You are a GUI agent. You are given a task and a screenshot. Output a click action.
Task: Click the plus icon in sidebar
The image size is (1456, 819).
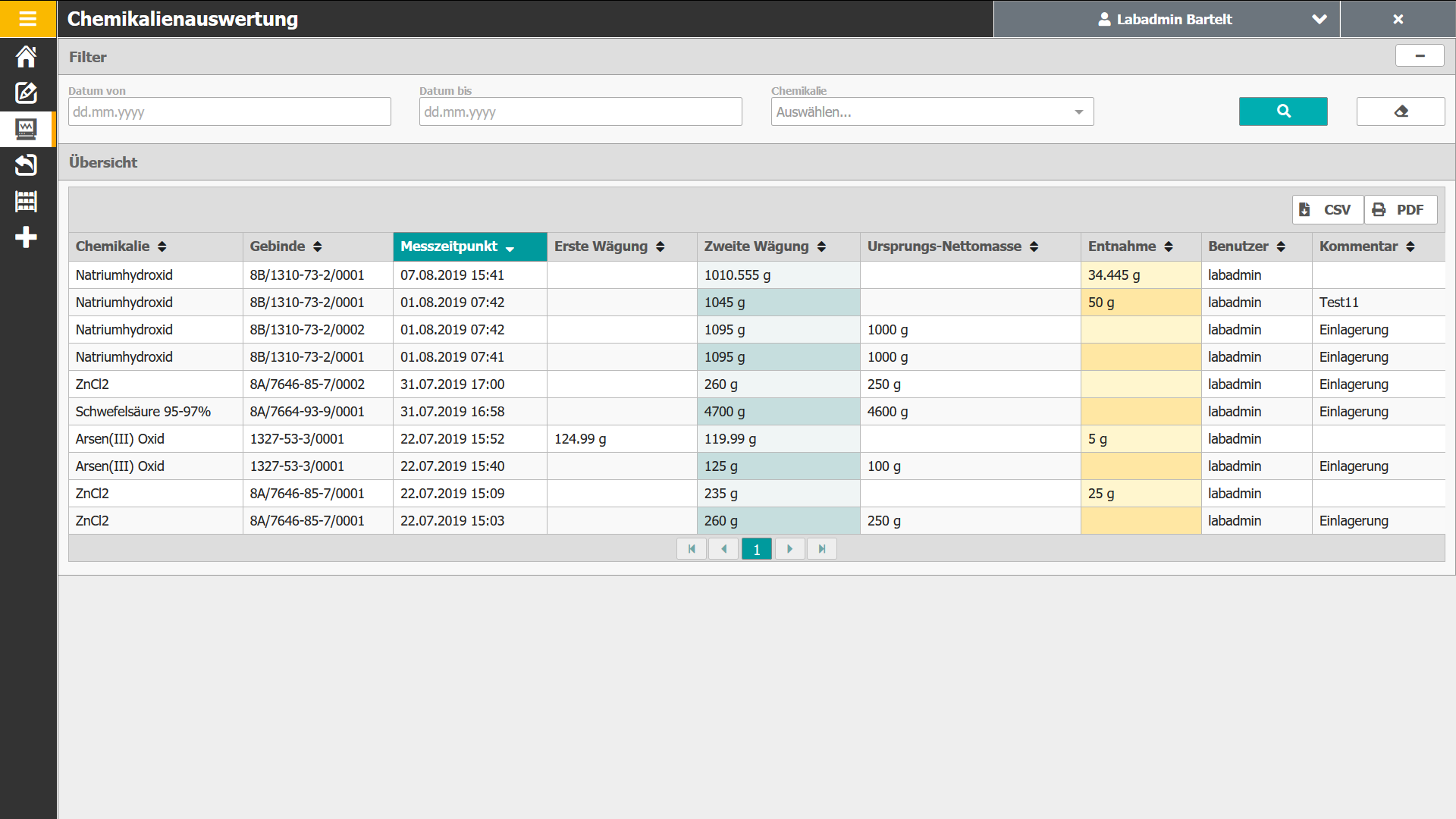[x=27, y=237]
